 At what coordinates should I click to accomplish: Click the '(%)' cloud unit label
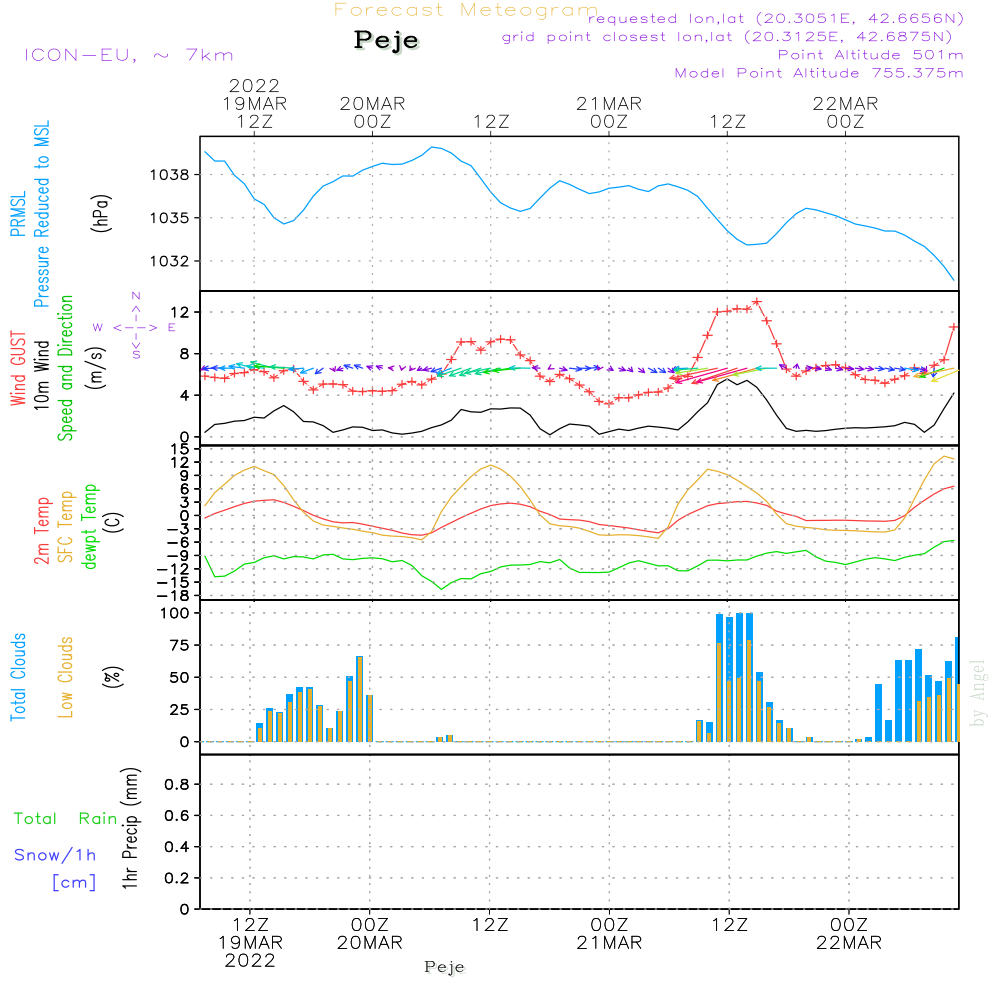pos(112,677)
